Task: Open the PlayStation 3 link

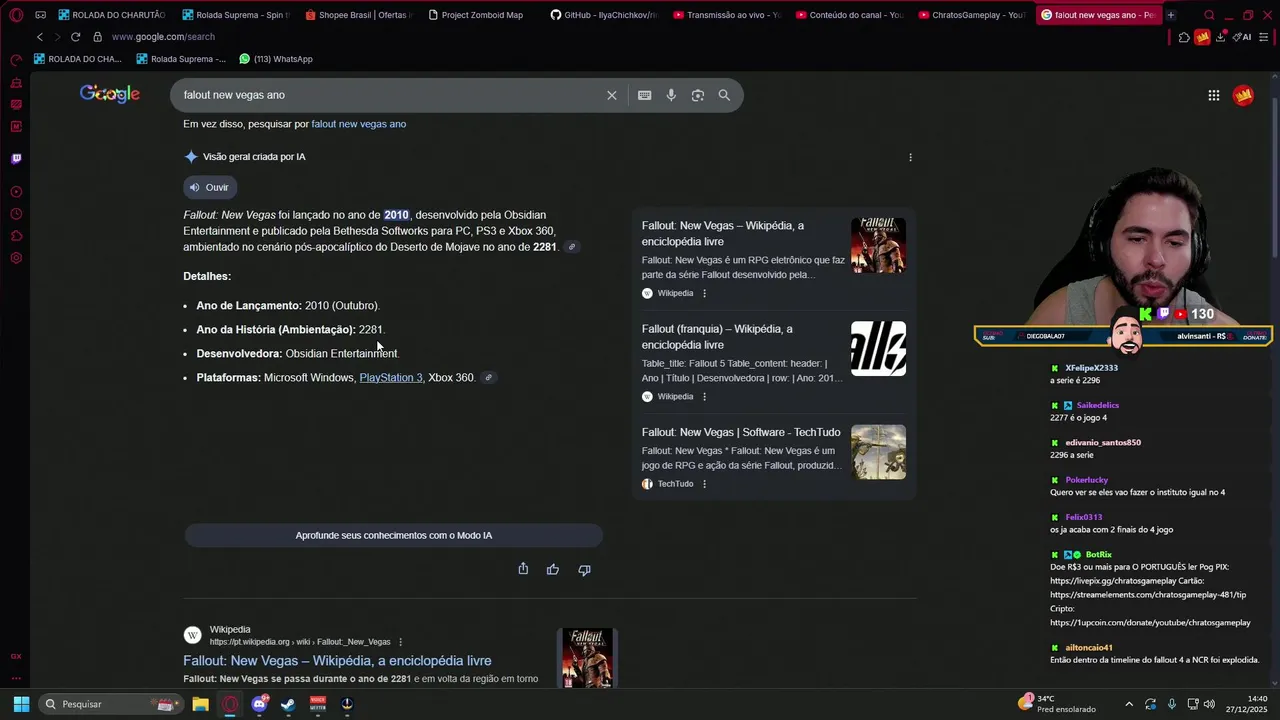Action: (x=391, y=377)
